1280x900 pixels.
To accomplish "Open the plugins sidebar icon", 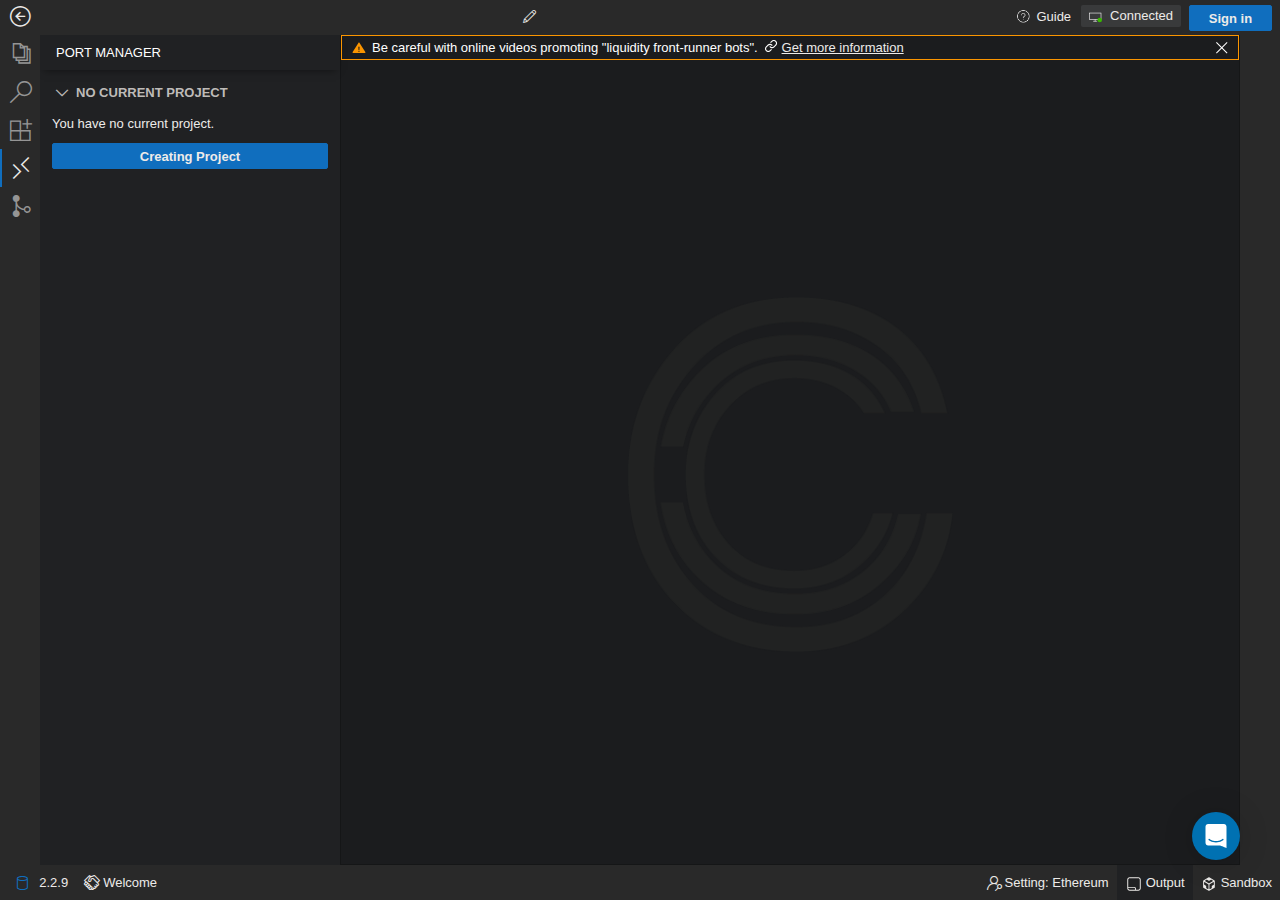I will 20,130.
